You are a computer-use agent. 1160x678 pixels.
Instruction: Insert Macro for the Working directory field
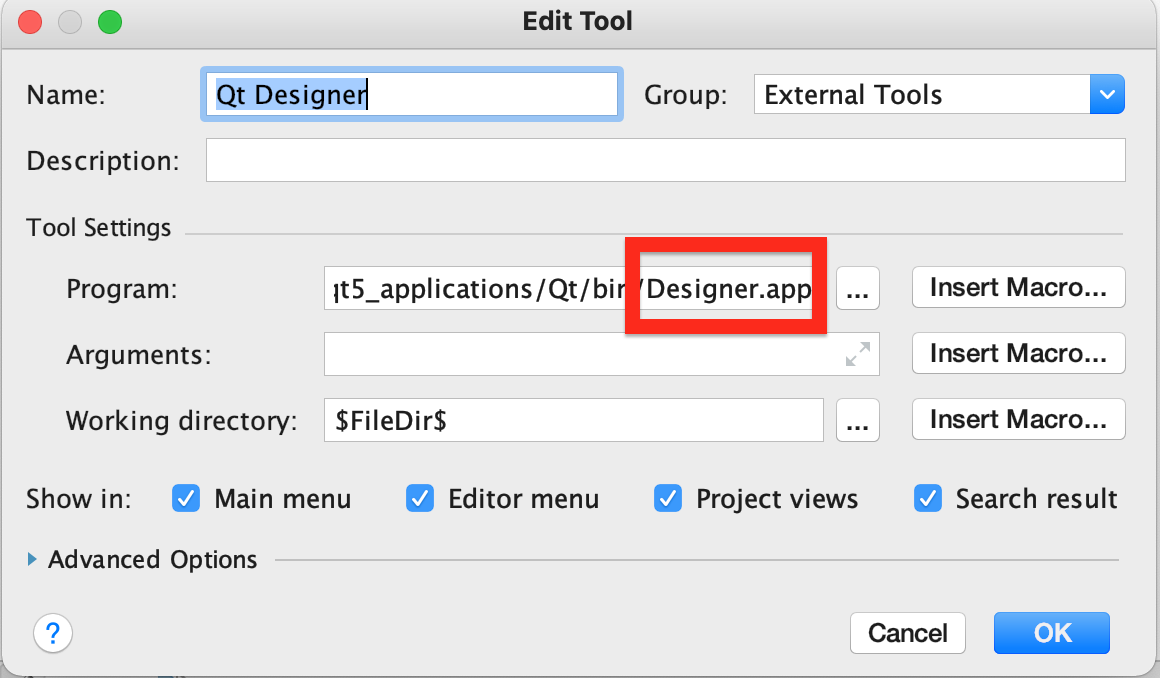click(x=1019, y=419)
